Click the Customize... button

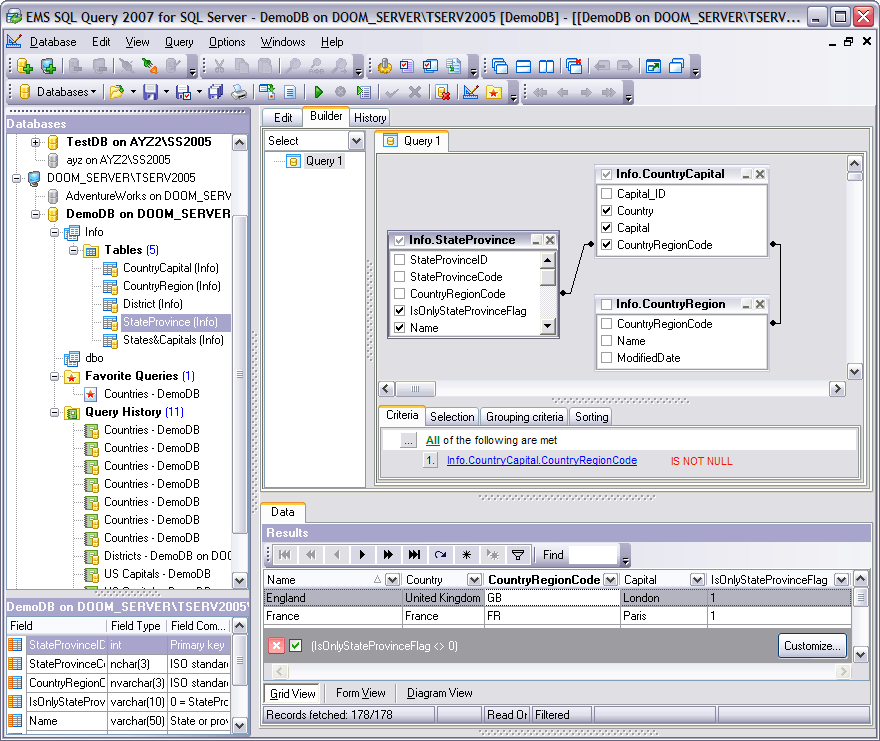tap(812, 646)
